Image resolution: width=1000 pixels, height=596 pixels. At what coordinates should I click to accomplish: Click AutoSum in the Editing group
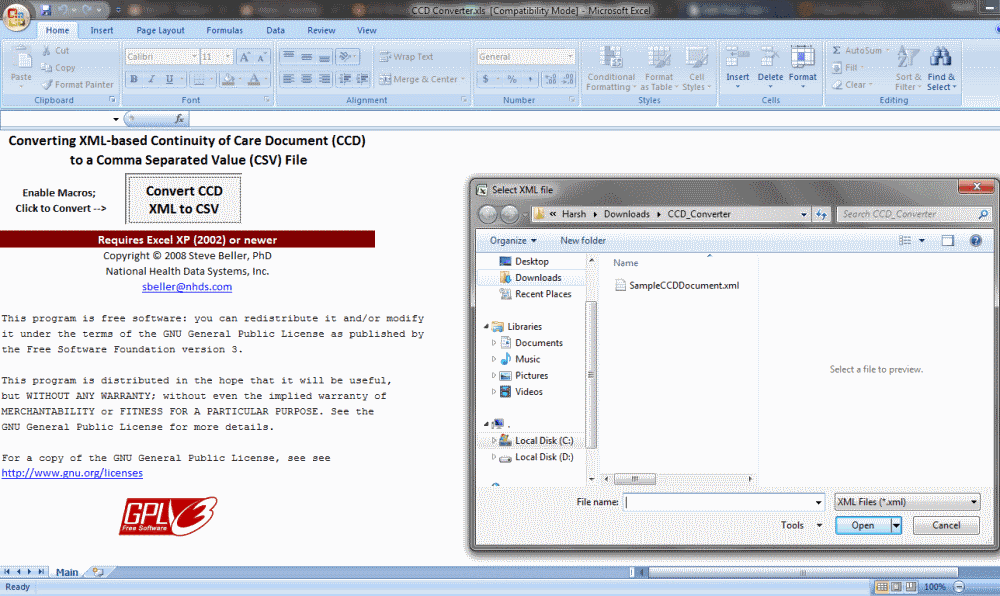pyautogui.click(x=861, y=50)
